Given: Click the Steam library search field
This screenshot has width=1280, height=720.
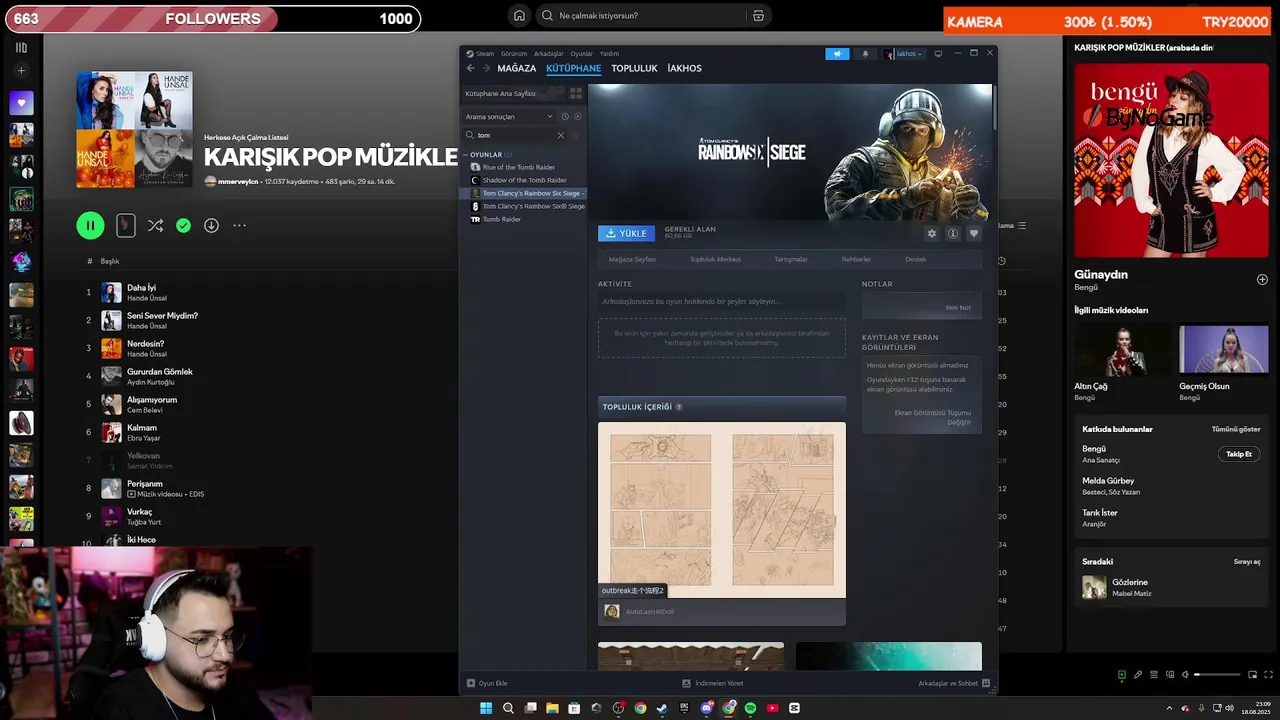Looking at the screenshot, I should point(515,135).
